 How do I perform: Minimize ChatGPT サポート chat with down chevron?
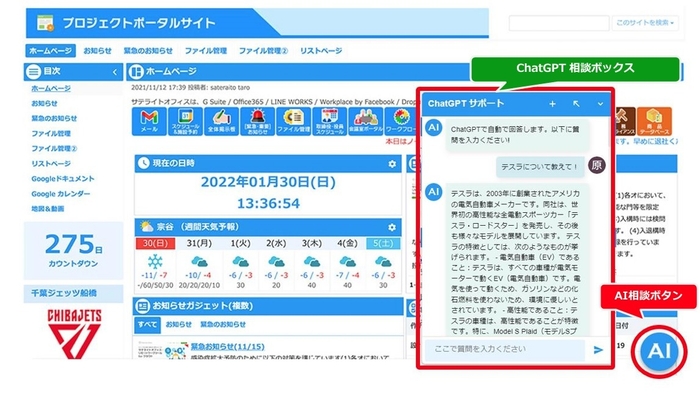tap(600, 104)
